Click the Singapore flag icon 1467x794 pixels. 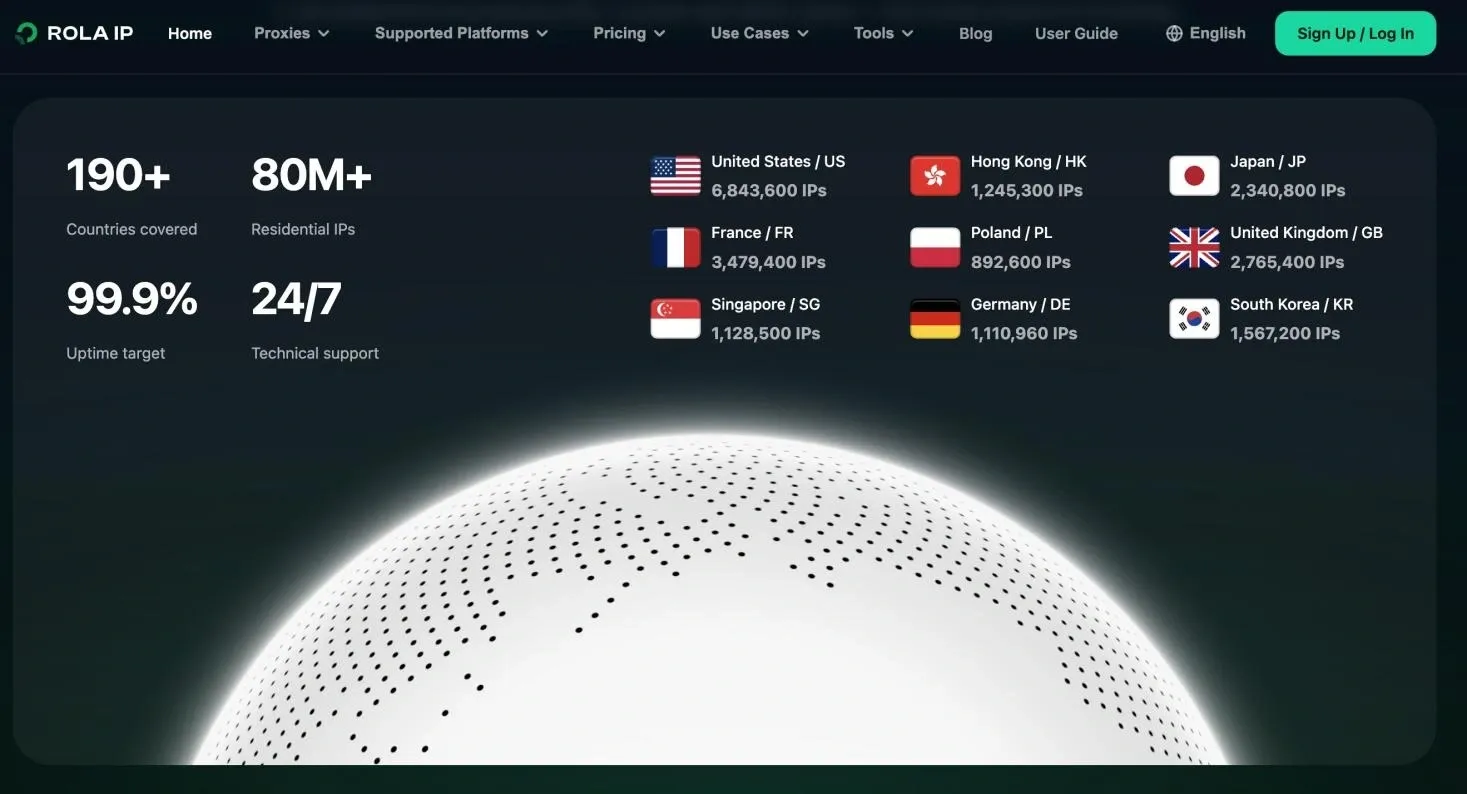click(x=676, y=319)
